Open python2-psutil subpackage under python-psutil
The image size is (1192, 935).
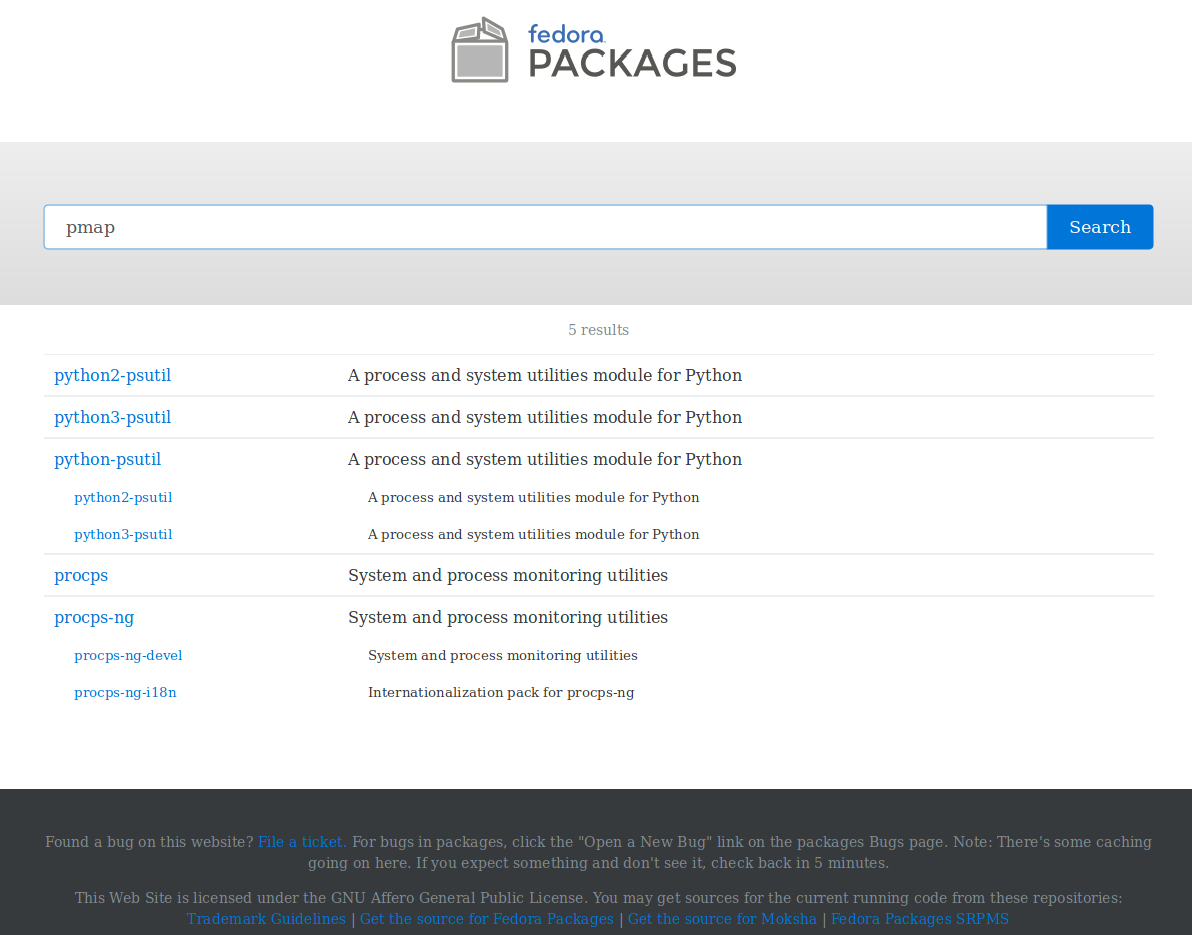(123, 497)
